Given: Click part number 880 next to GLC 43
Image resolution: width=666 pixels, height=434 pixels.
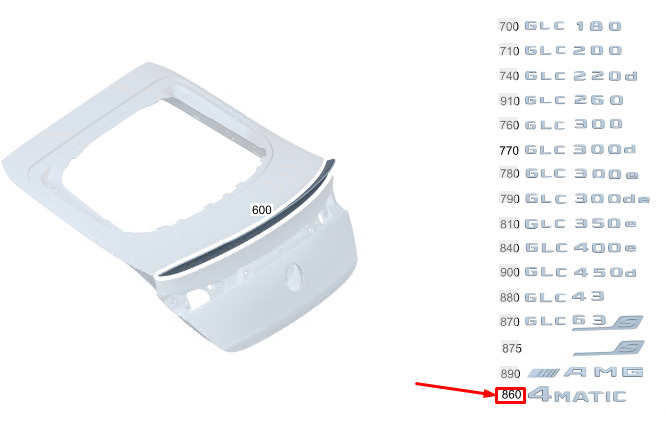Looking at the screenshot, I should 509,297.
